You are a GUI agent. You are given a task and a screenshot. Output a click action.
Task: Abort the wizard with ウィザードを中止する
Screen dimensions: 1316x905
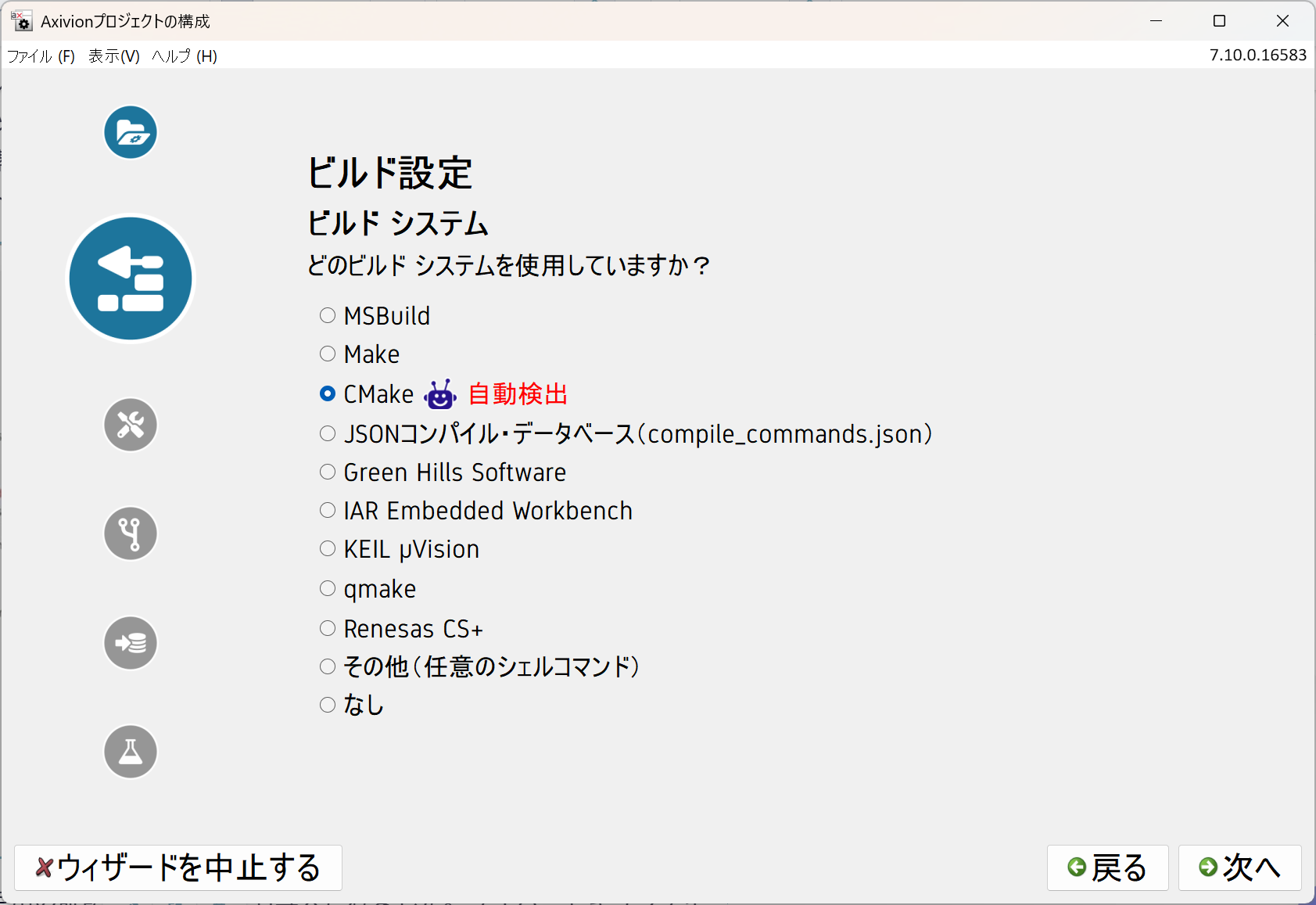click(x=178, y=867)
